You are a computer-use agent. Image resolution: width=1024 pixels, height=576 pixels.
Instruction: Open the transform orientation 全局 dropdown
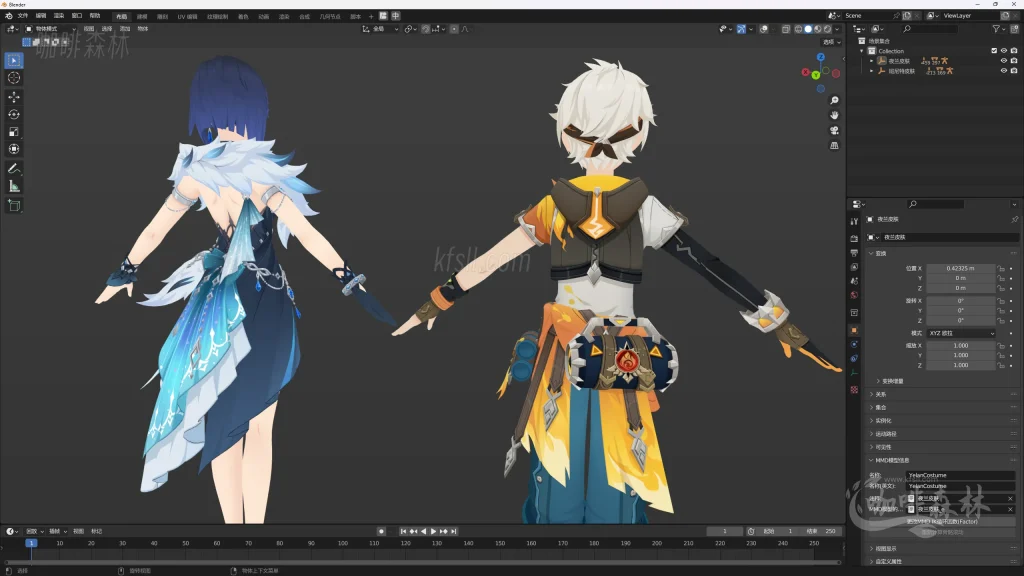(380, 29)
